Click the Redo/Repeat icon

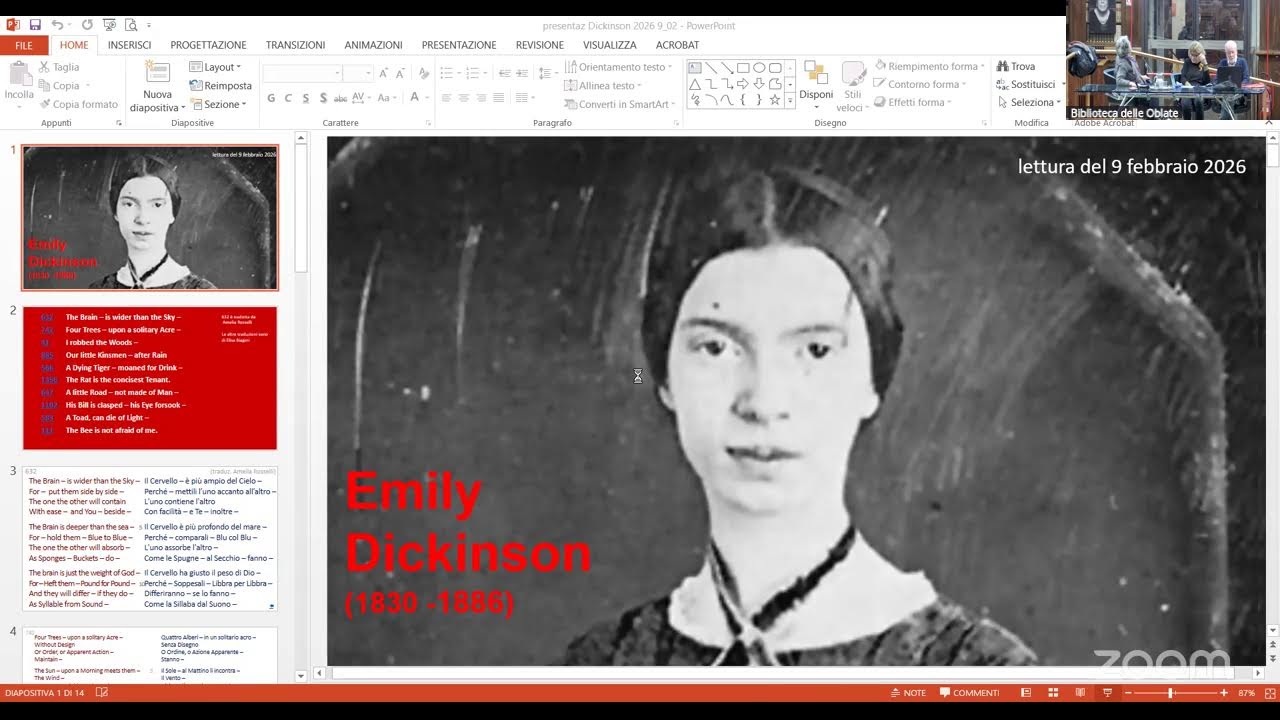click(86, 25)
